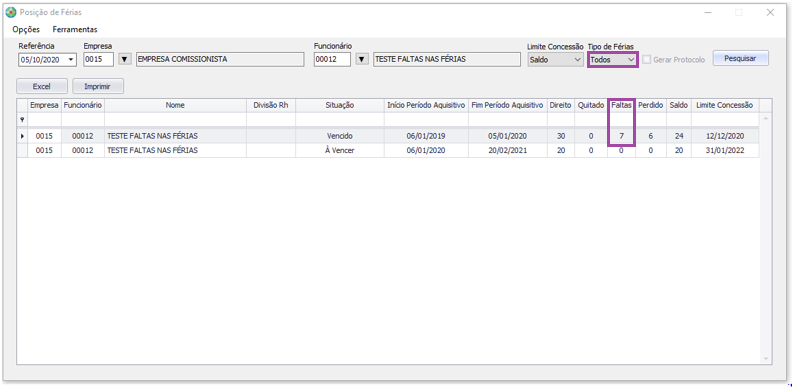The height and width of the screenshot is (388, 792).
Task: Click the TESTE FALTAS NAS FÉRIAS employee field
Action: coord(447,60)
